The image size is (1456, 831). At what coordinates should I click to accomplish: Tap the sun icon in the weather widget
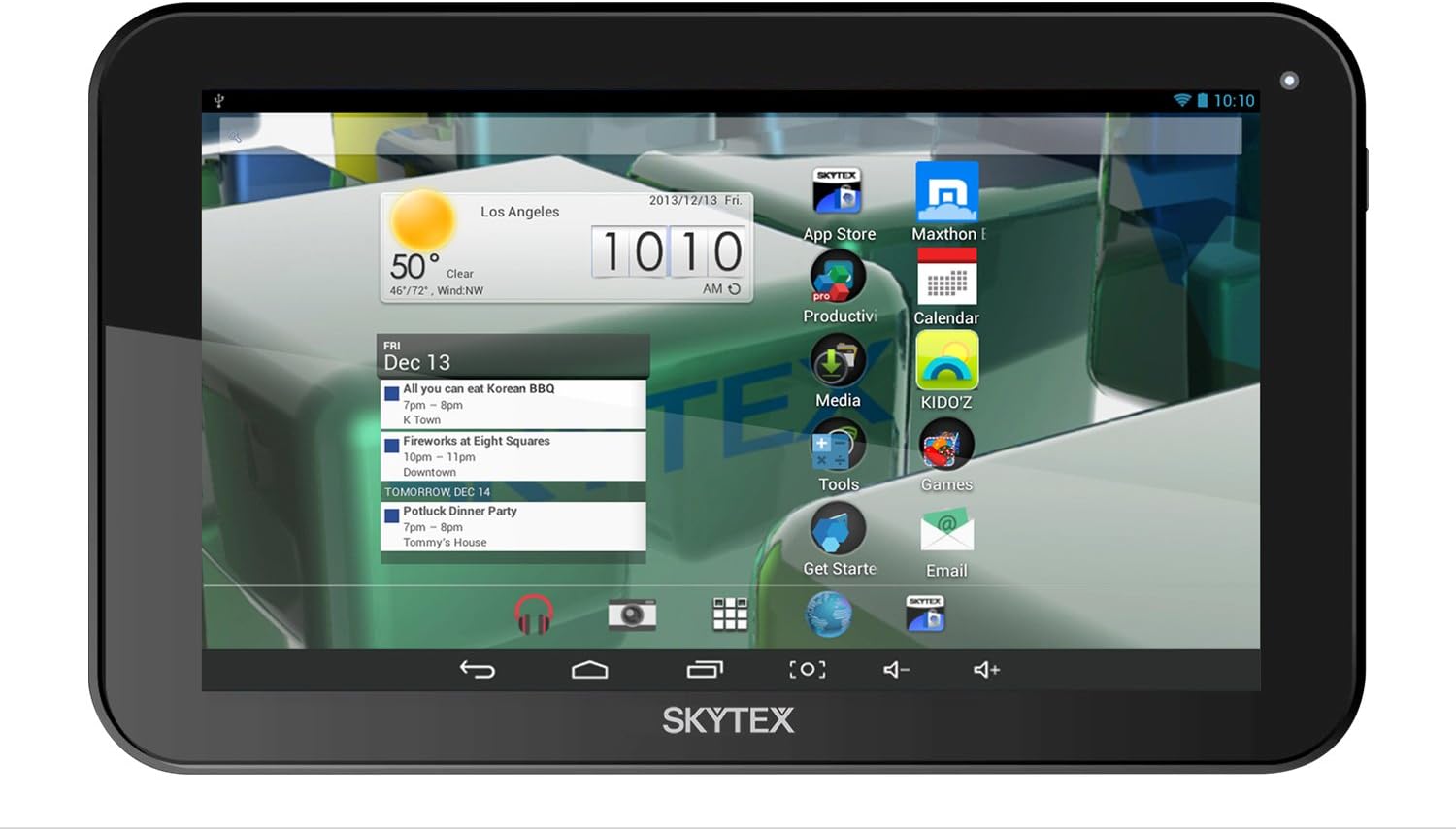(422, 220)
